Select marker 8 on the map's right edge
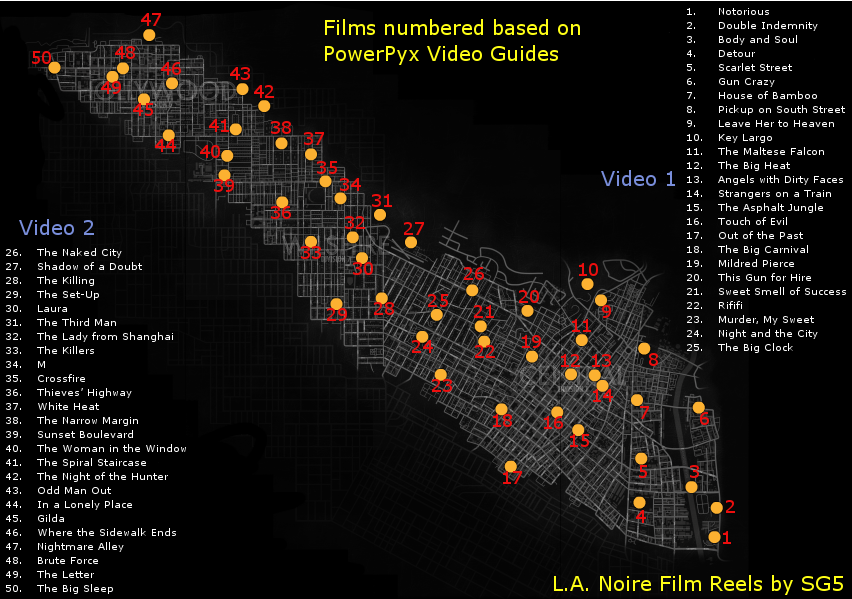 (645, 348)
